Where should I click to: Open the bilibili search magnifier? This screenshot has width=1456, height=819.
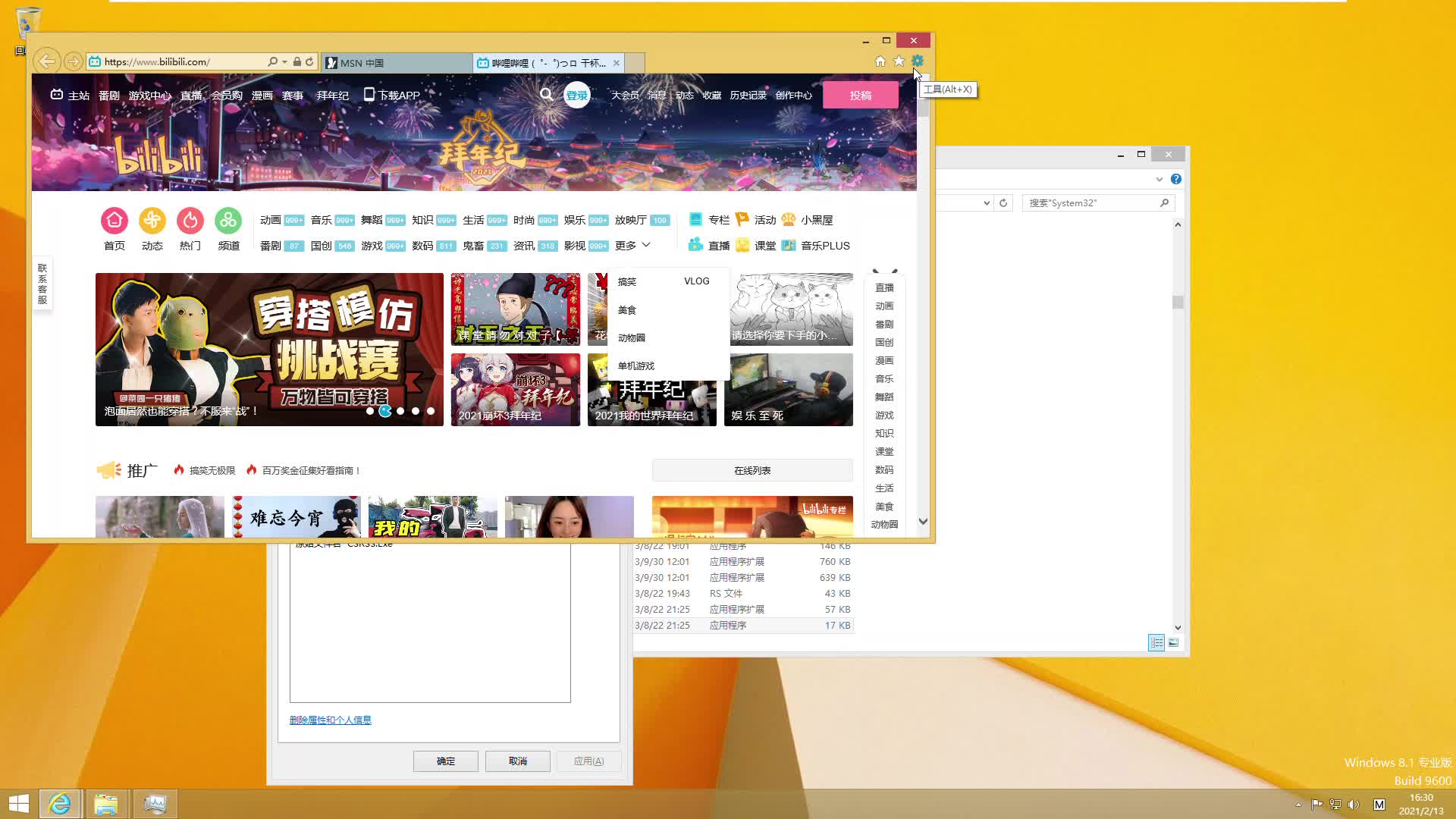click(547, 94)
